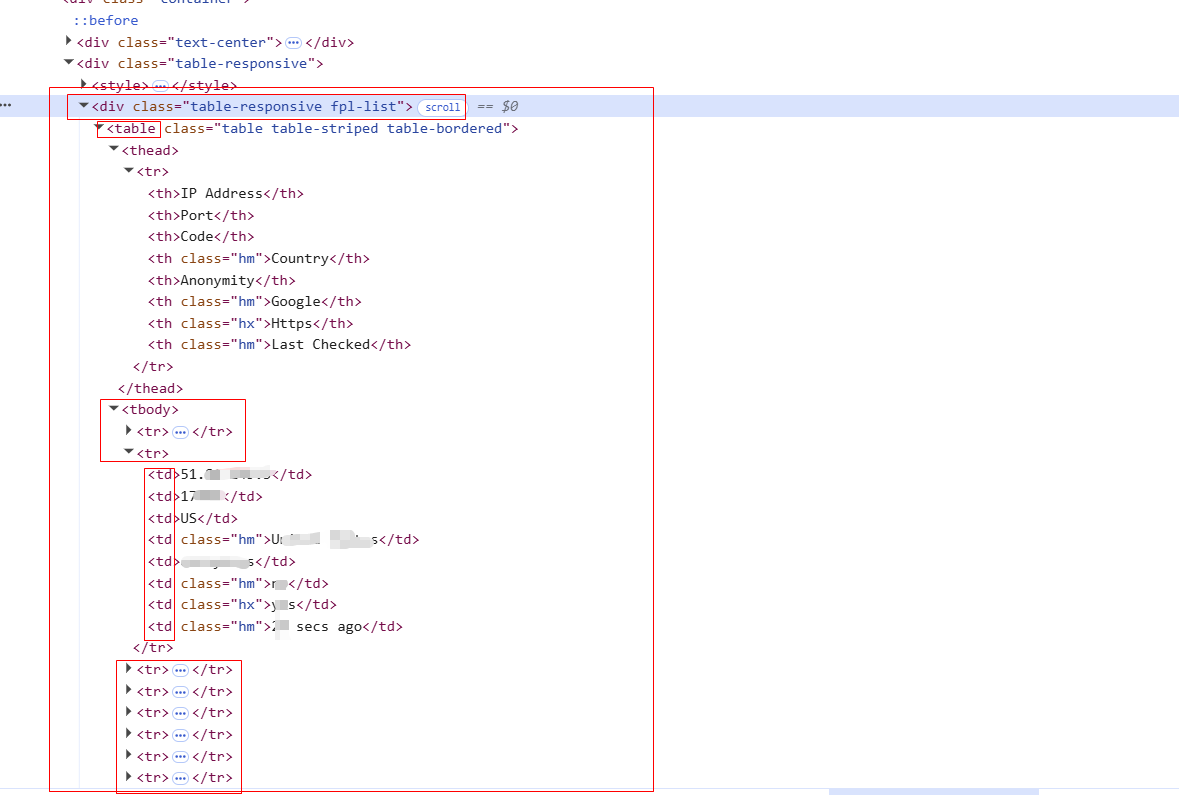Select the td class="hx" row
The image size is (1179, 795).
[x=242, y=604]
